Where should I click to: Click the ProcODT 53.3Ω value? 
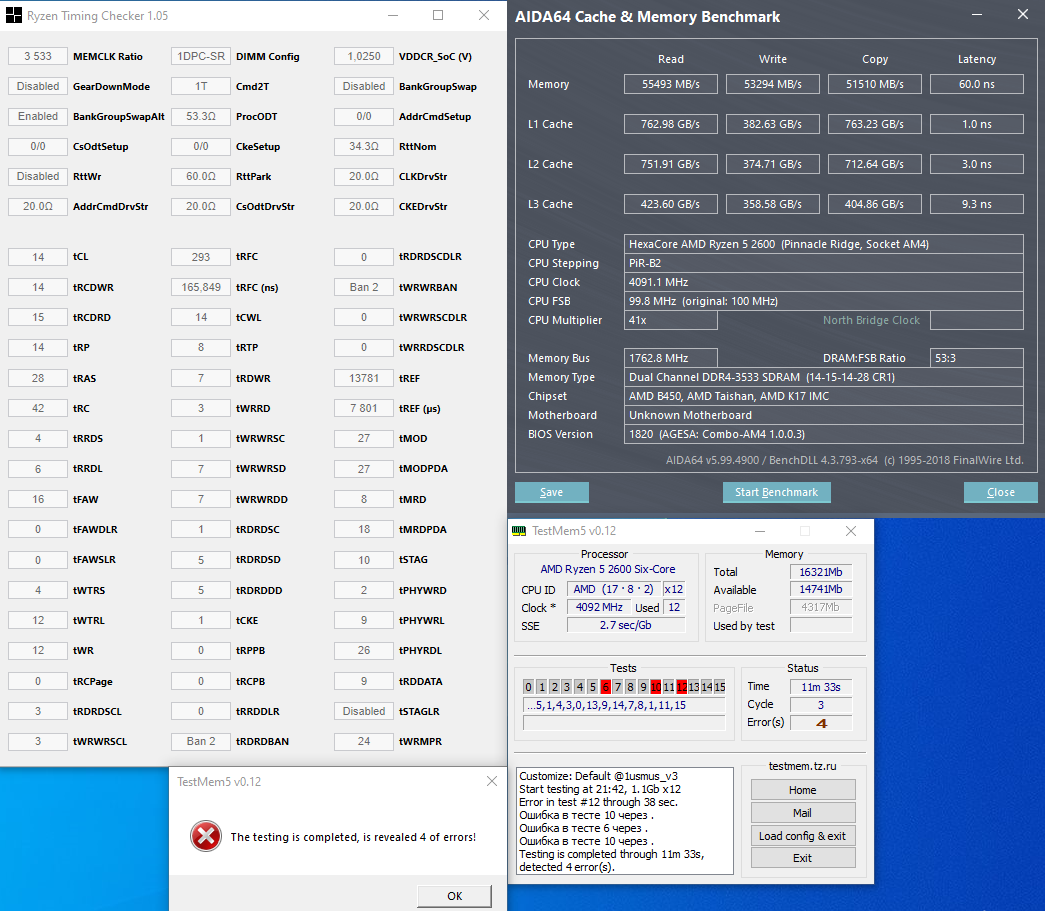tap(201, 116)
